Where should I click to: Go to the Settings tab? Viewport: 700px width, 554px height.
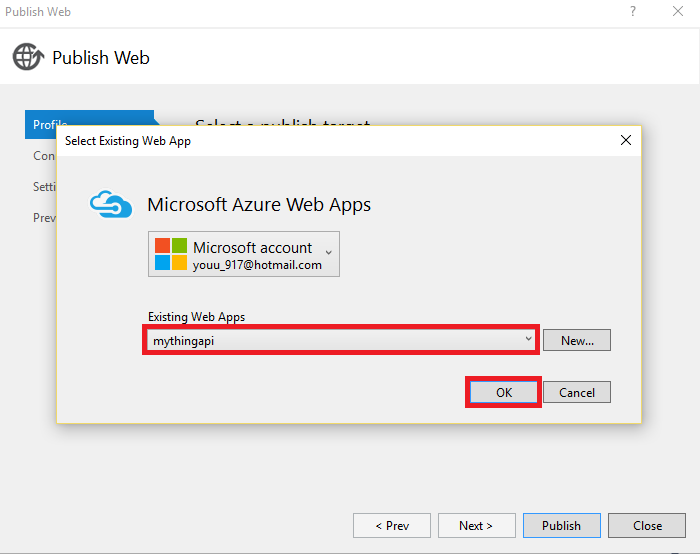(x=44, y=187)
